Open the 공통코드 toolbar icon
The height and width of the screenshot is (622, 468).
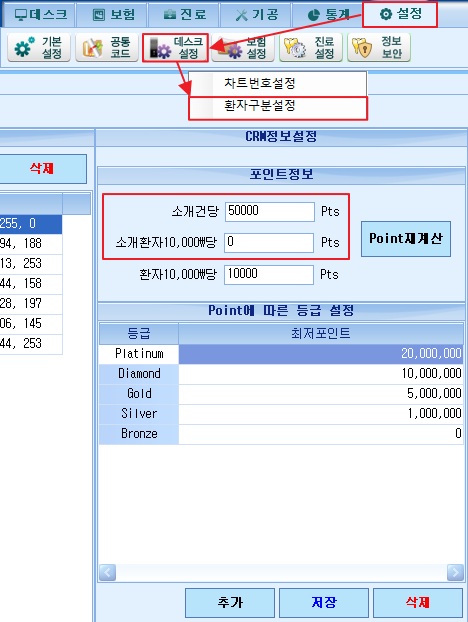point(107,48)
